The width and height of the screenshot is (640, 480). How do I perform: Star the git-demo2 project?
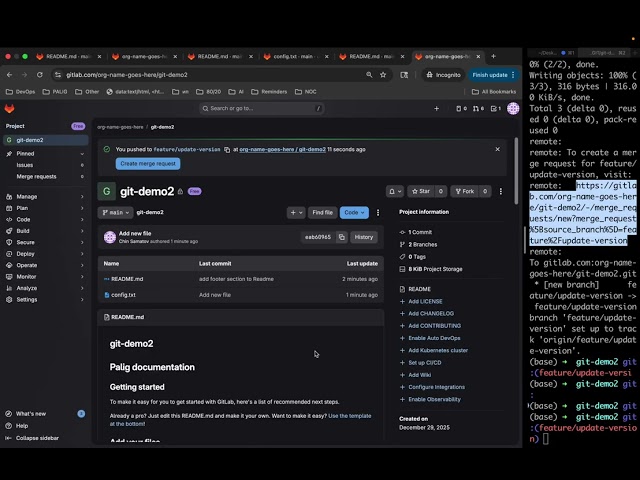(421, 191)
